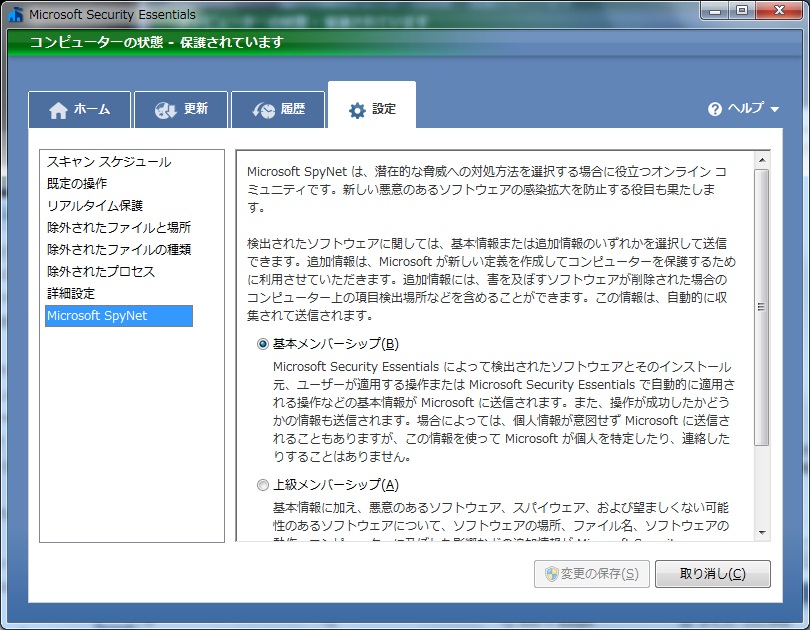810x630 pixels.
Task: Click the gear icon on 設定 tab
Action: 357,110
